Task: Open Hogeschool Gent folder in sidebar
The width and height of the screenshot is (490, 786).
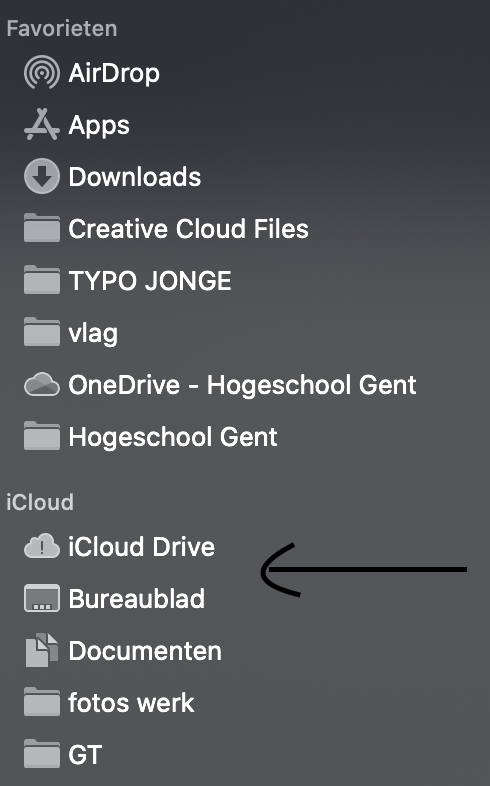Action: tap(172, 437)
